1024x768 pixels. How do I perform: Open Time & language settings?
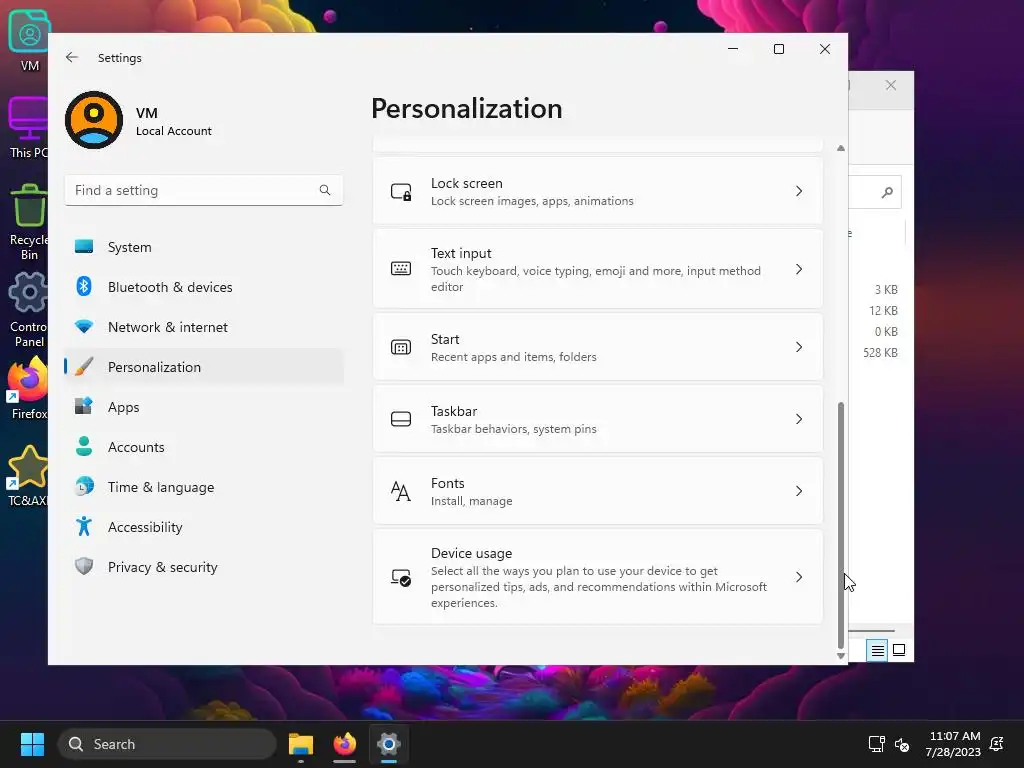[204, 487]
